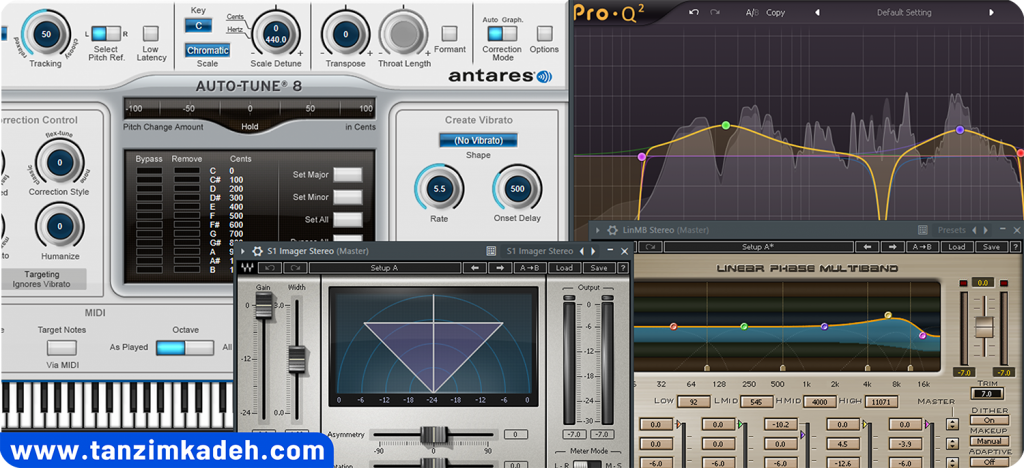Image resolution: width=1024 pixels, height=468 pixels.
Task: Click Save in the LinMB toolbar
Action: point(991,247)
